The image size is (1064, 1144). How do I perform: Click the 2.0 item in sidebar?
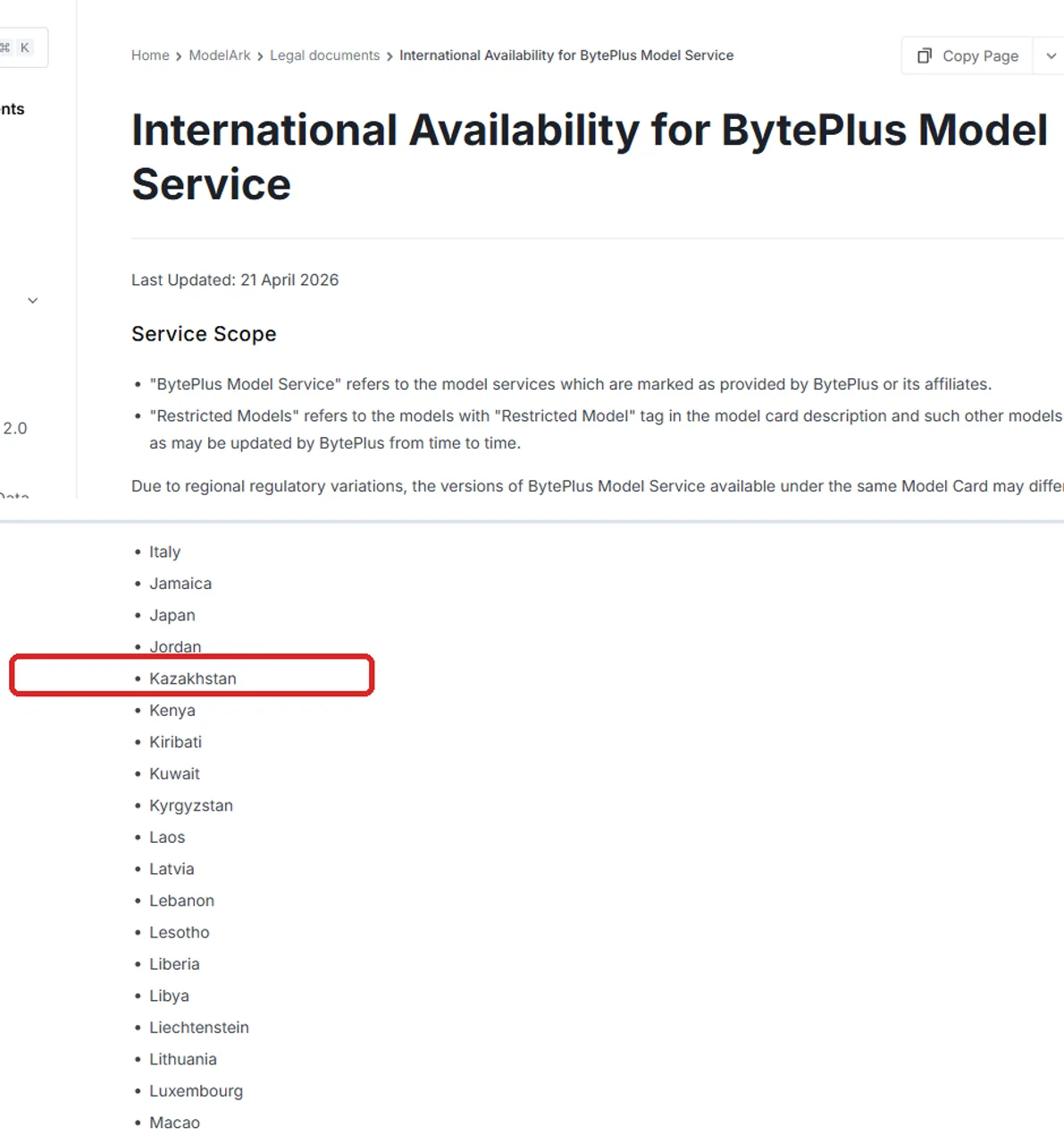point(15,428)
